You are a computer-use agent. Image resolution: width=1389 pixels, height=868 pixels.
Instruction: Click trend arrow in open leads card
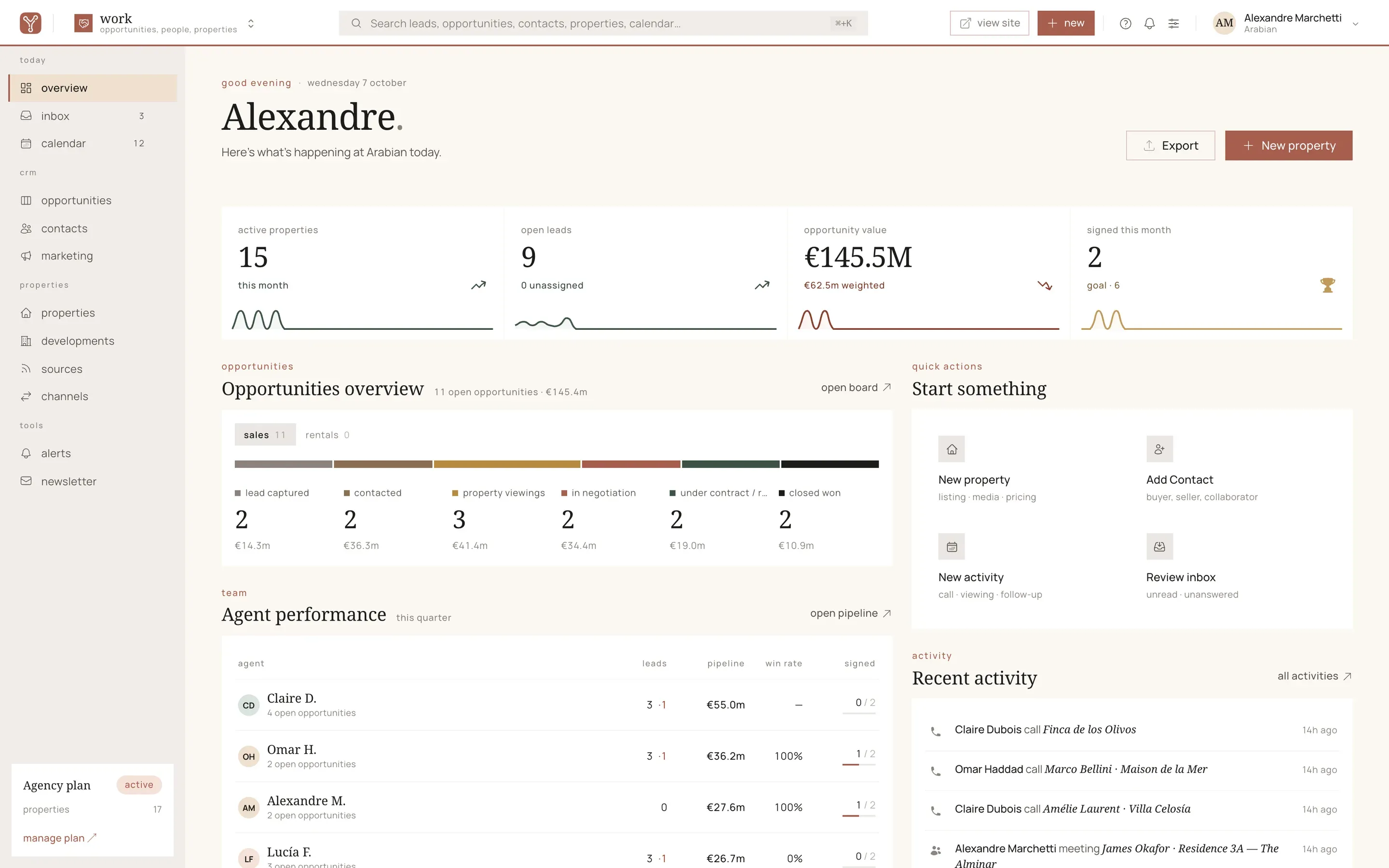pos(762,285)
